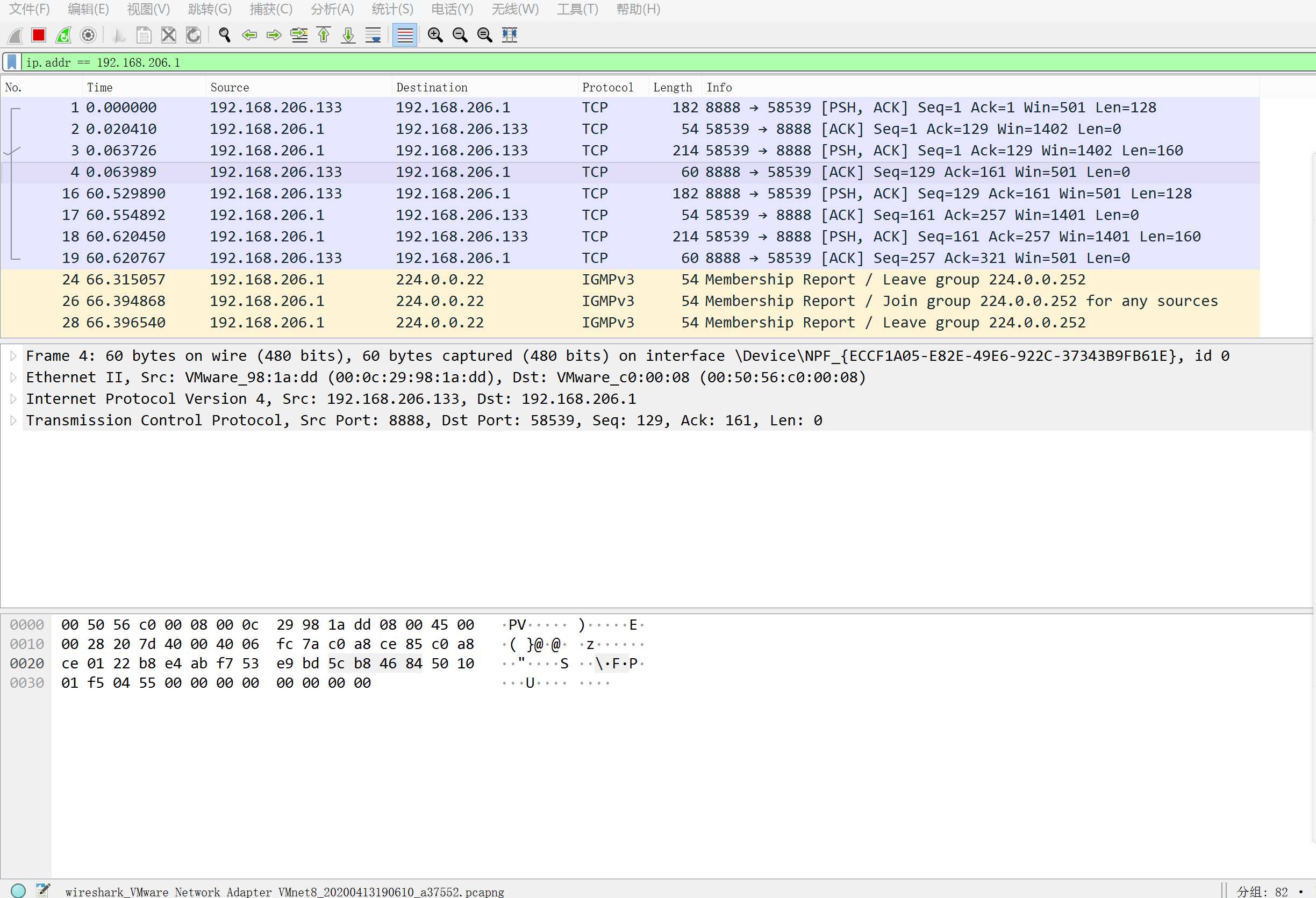Open find packet magnifier icon

click(224, 35)
